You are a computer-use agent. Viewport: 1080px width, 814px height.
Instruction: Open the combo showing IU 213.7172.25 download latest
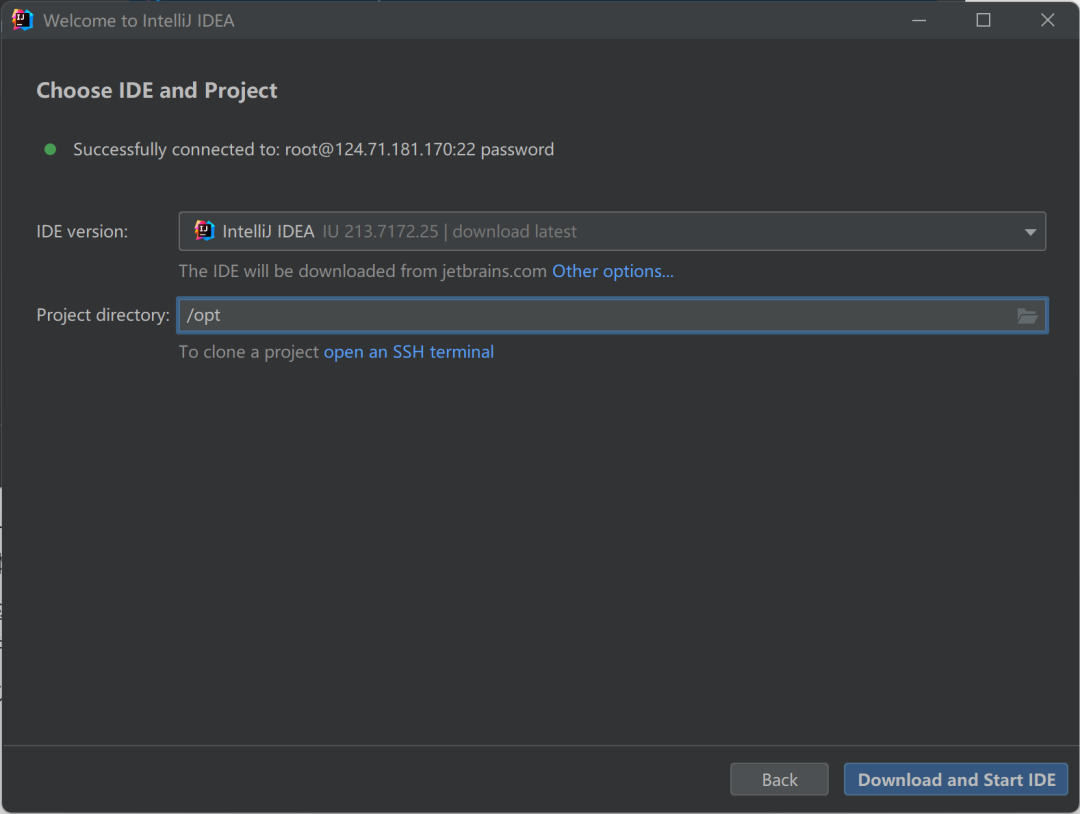coord(612,231)
